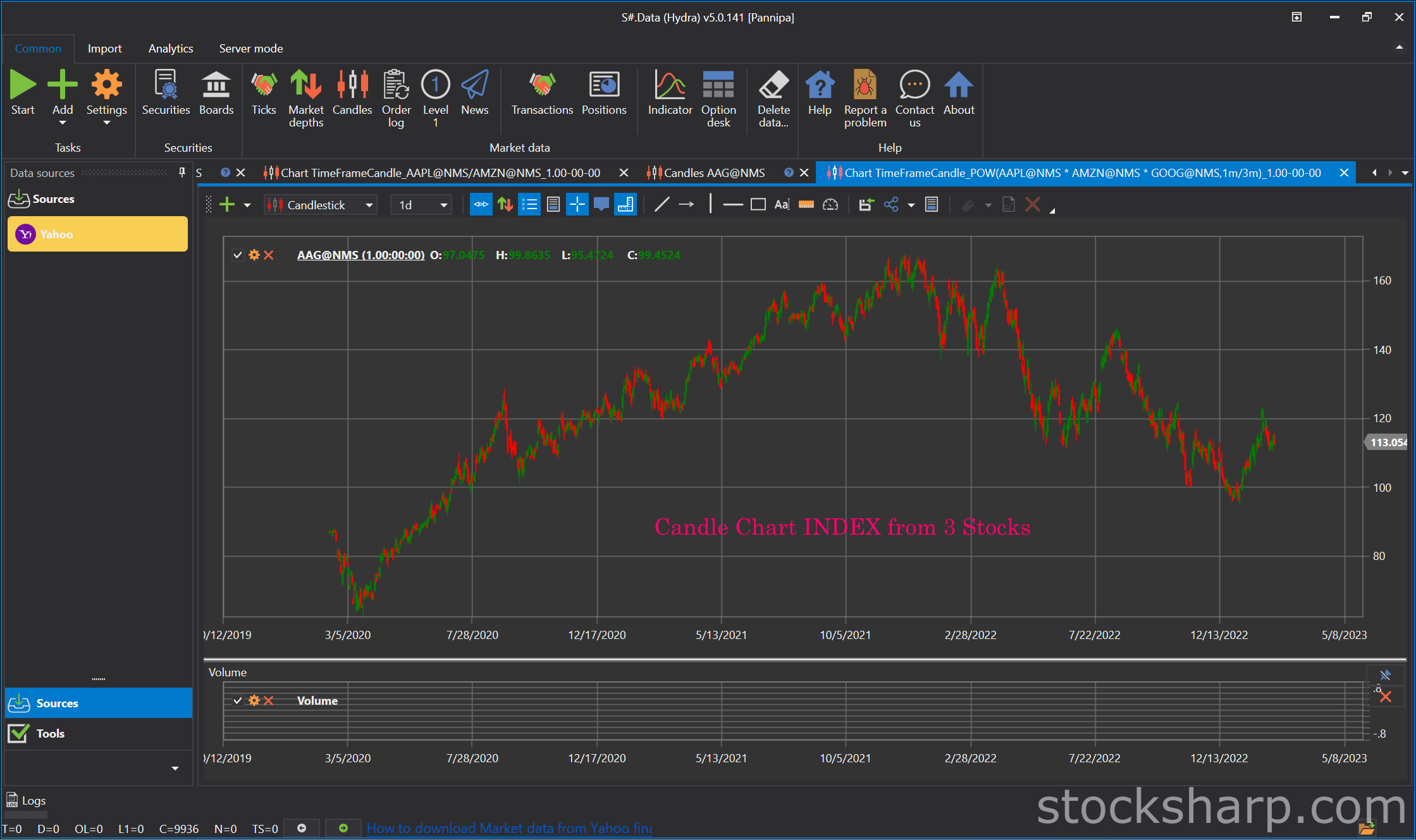Switch to the Analytics ribbon tab
This screenshot has width=1416, height=840.
171,49
